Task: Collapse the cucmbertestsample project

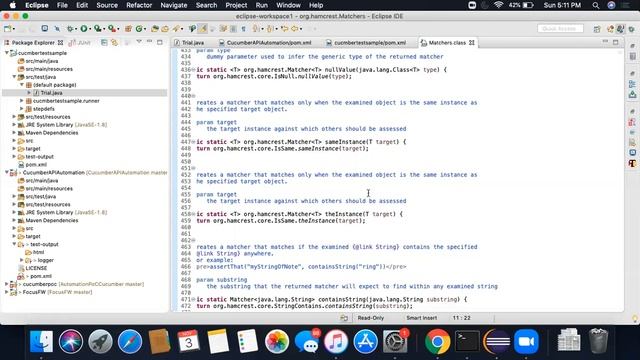Action: click(x=7, y=53)
